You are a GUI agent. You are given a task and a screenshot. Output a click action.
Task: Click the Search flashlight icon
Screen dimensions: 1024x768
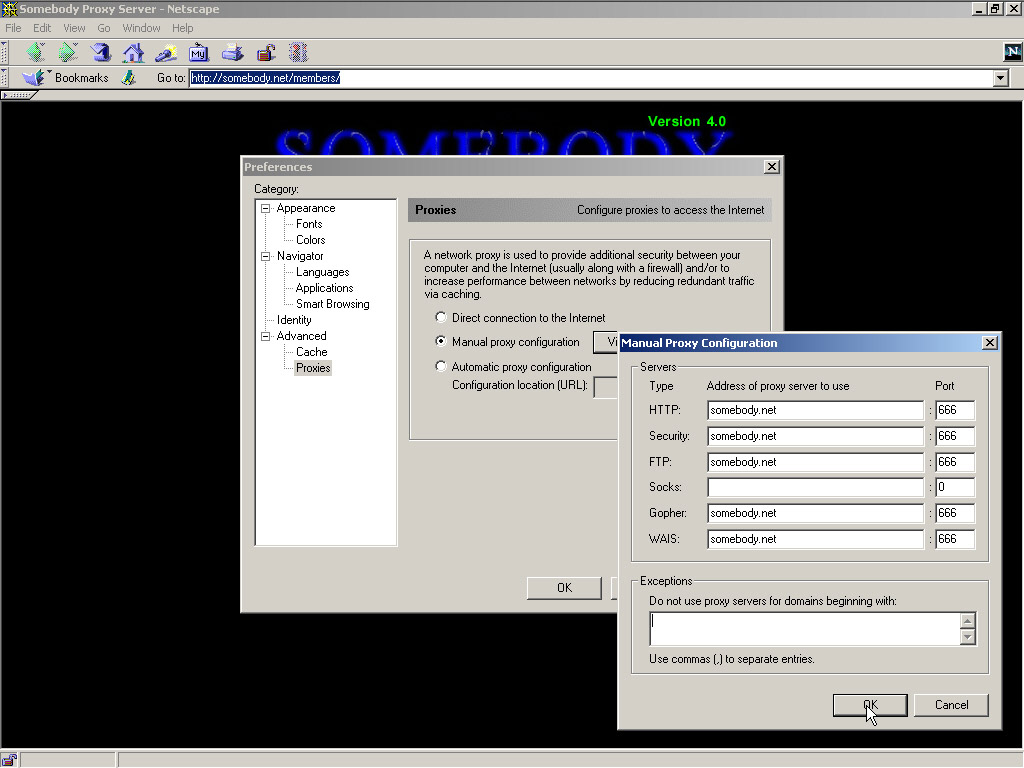click(166, 53)
